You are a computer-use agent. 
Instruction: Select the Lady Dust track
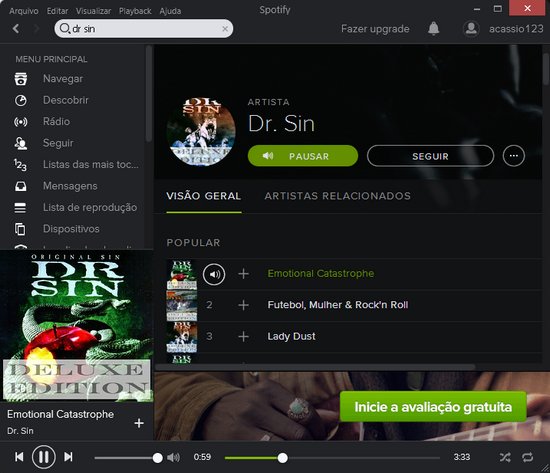[291, 336]
